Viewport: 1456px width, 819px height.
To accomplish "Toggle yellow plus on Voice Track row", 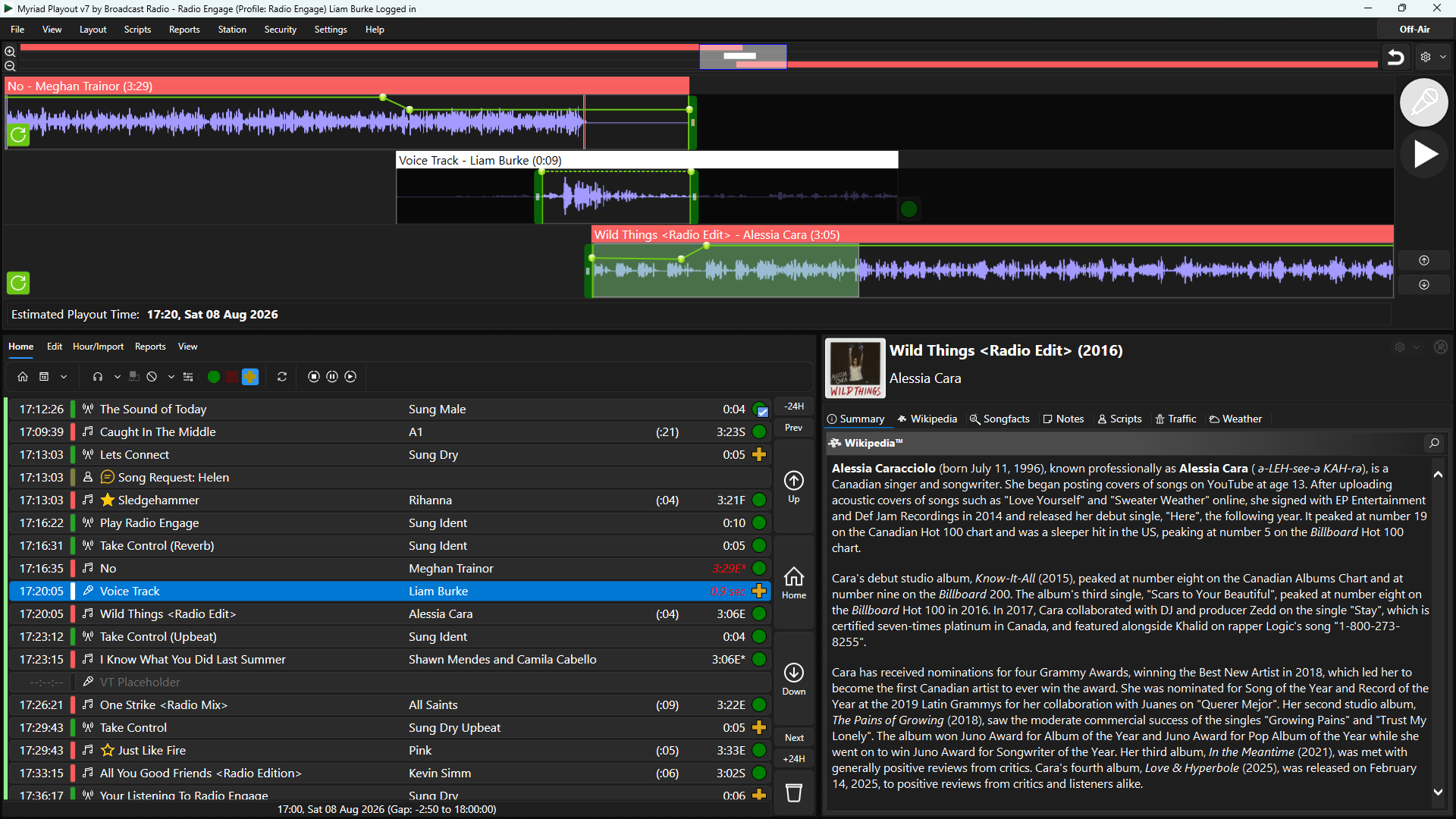I will tap(759, 591).
